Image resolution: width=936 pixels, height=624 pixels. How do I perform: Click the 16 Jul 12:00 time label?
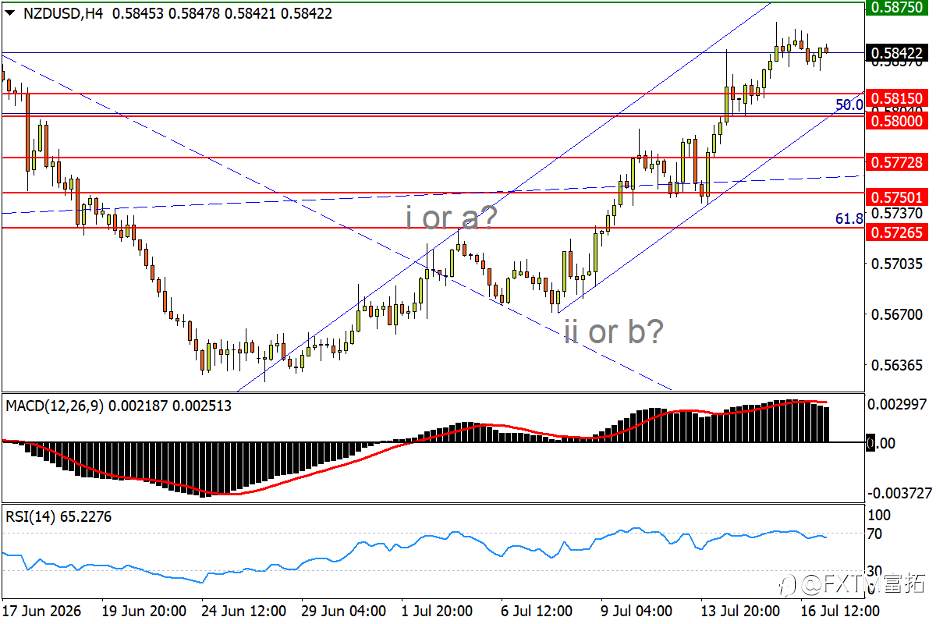840,611
